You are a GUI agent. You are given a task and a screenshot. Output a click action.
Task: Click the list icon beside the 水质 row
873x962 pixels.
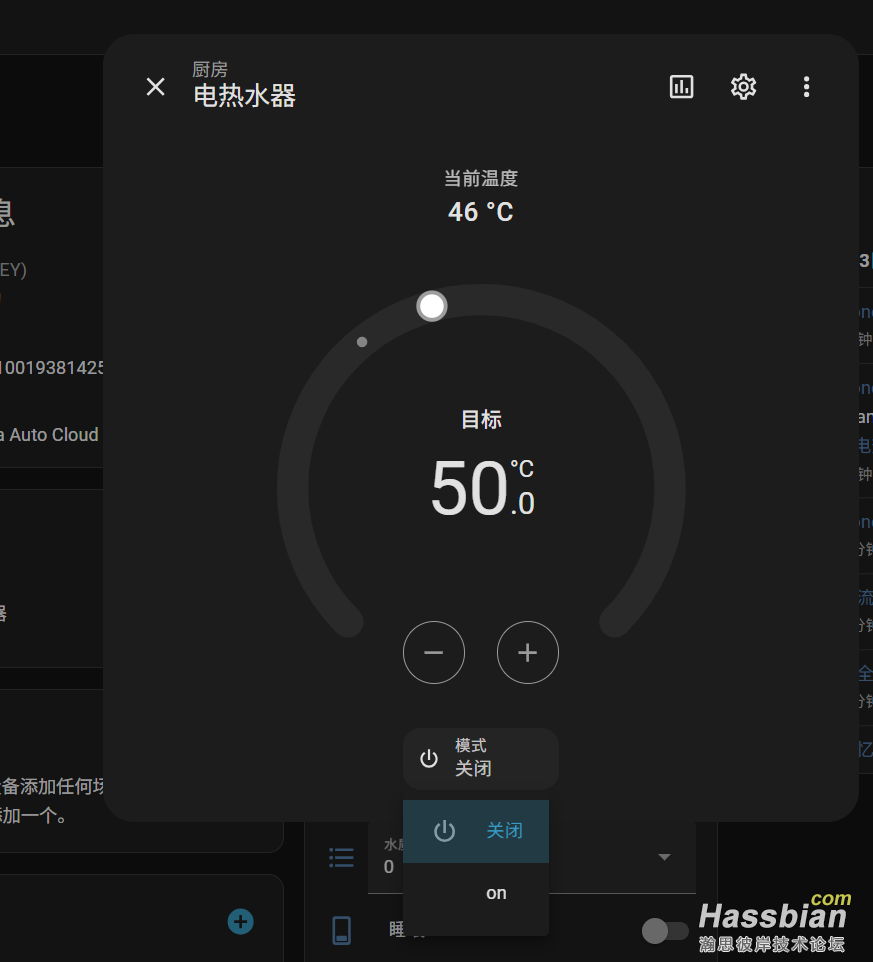[x=341, y=857]
